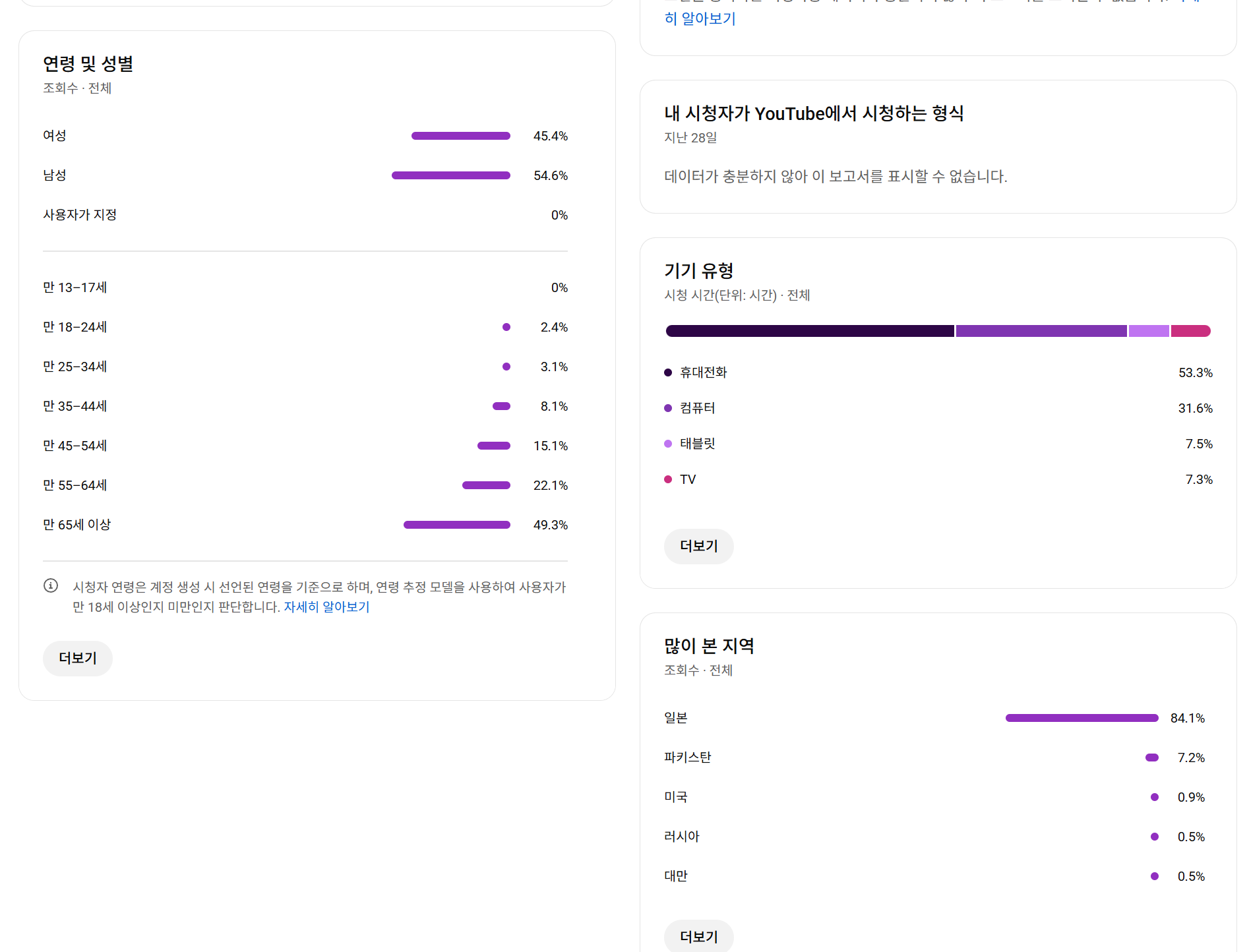Click the 만 65세 이상 bar
The image size is (1249, 952).
(457, 525)
